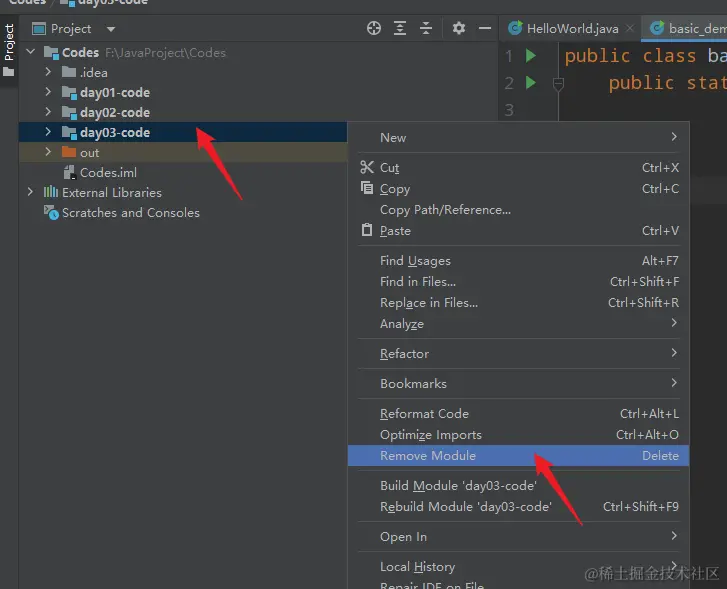The width and height of the screenshot is (727, 589).
Task: Choose Copy from context menu
Action: click(518, 189)
